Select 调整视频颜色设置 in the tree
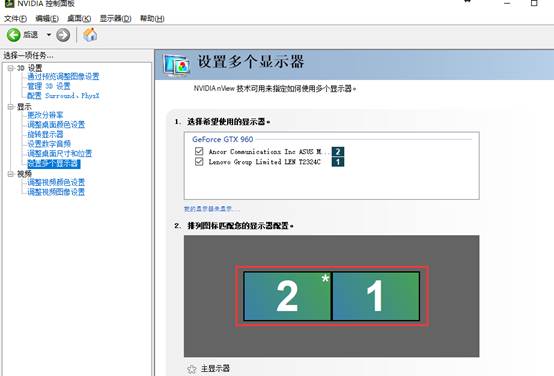The image size is (554, 376). pyautogui.click(x=56, y=182)
